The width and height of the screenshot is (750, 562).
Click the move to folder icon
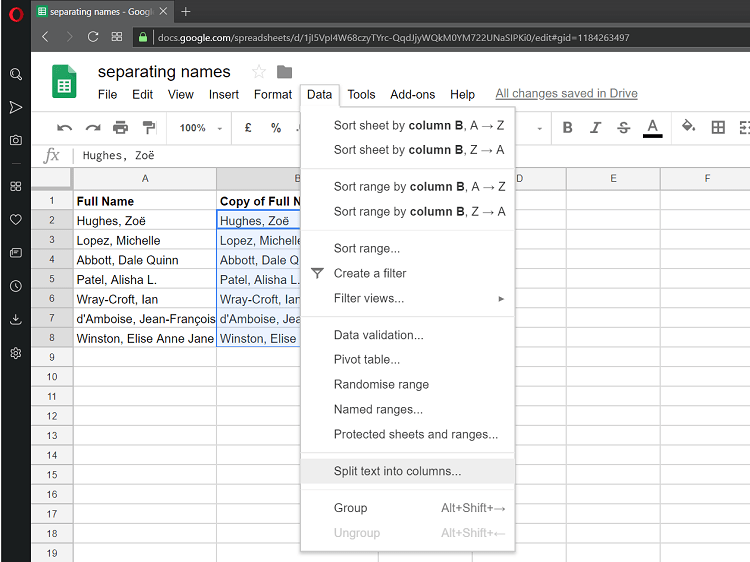[285, 72]
